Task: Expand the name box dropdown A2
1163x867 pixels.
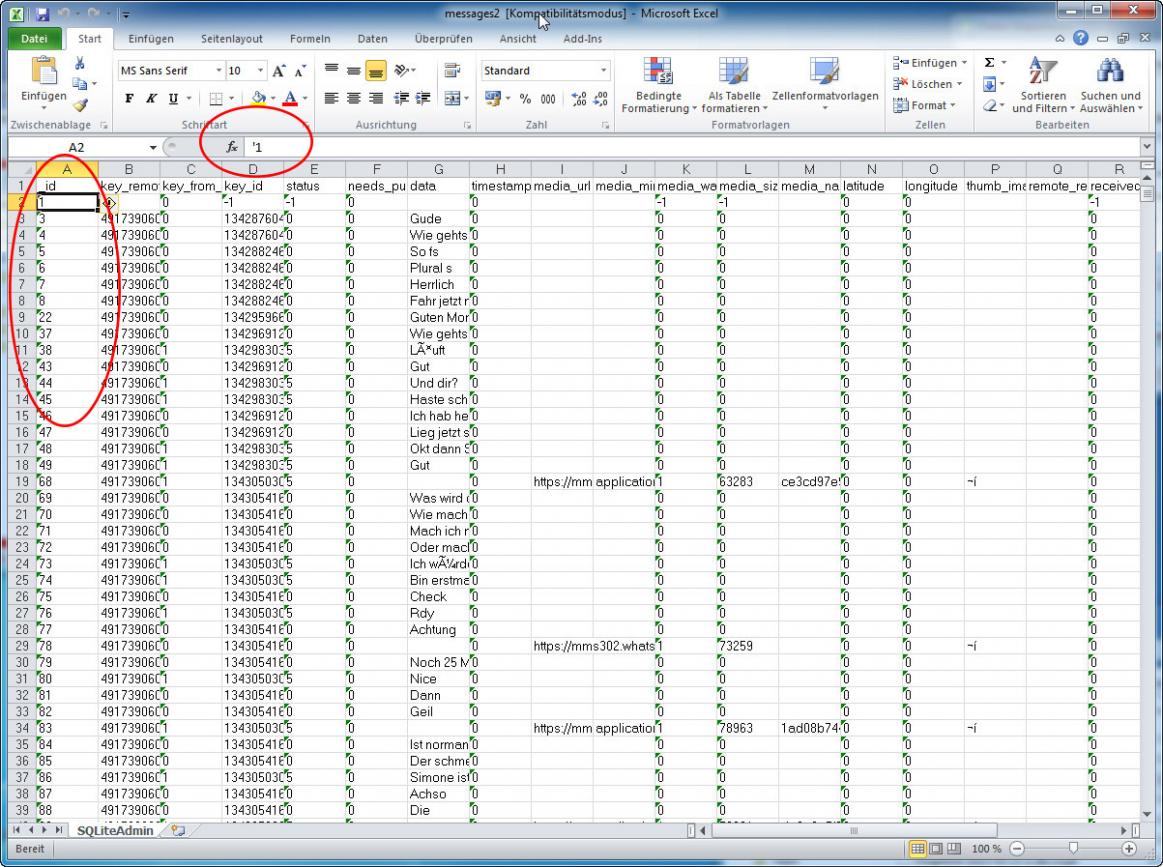Action: pos(153,147)
